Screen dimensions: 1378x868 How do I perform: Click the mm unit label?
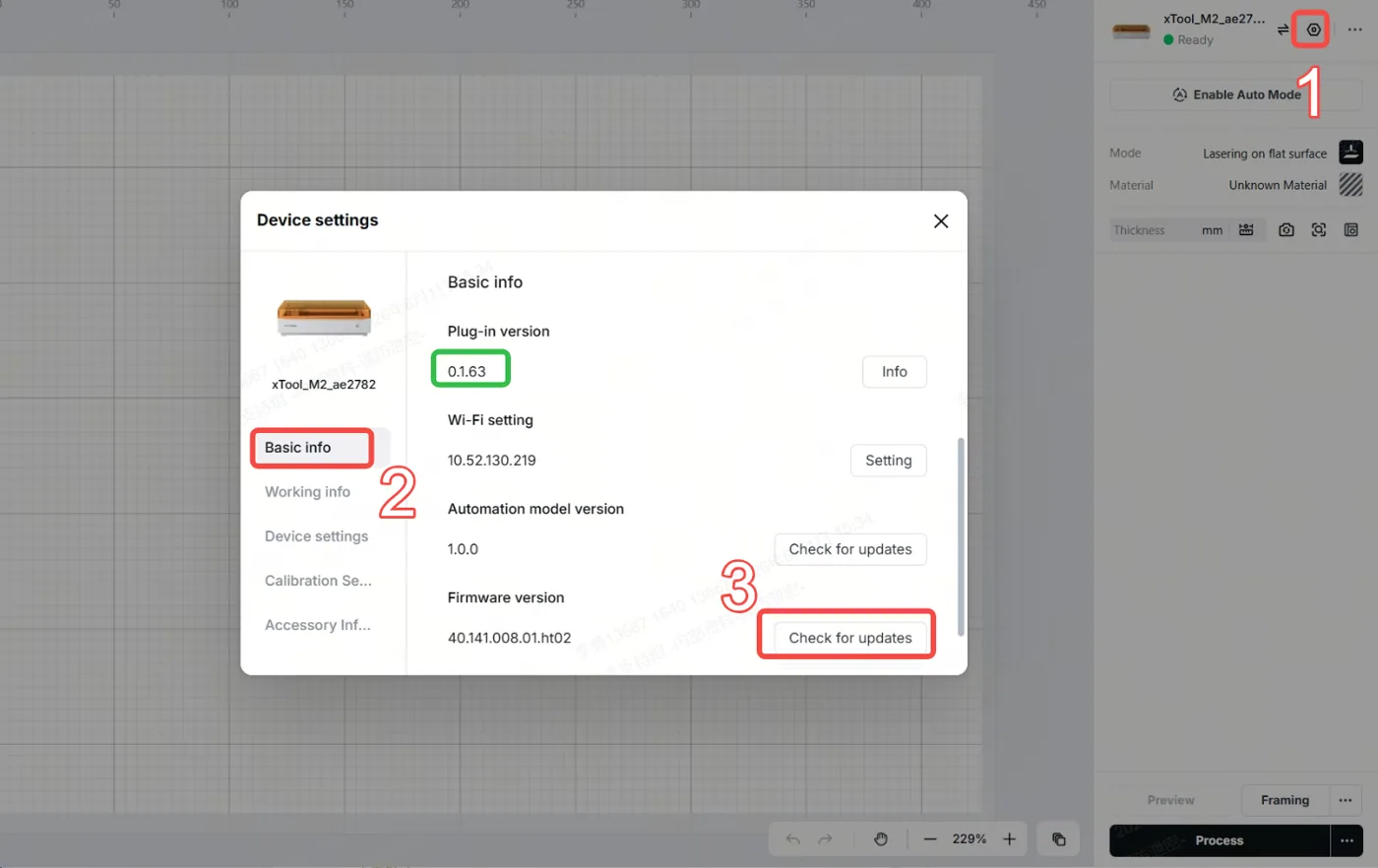point(1212,230)
